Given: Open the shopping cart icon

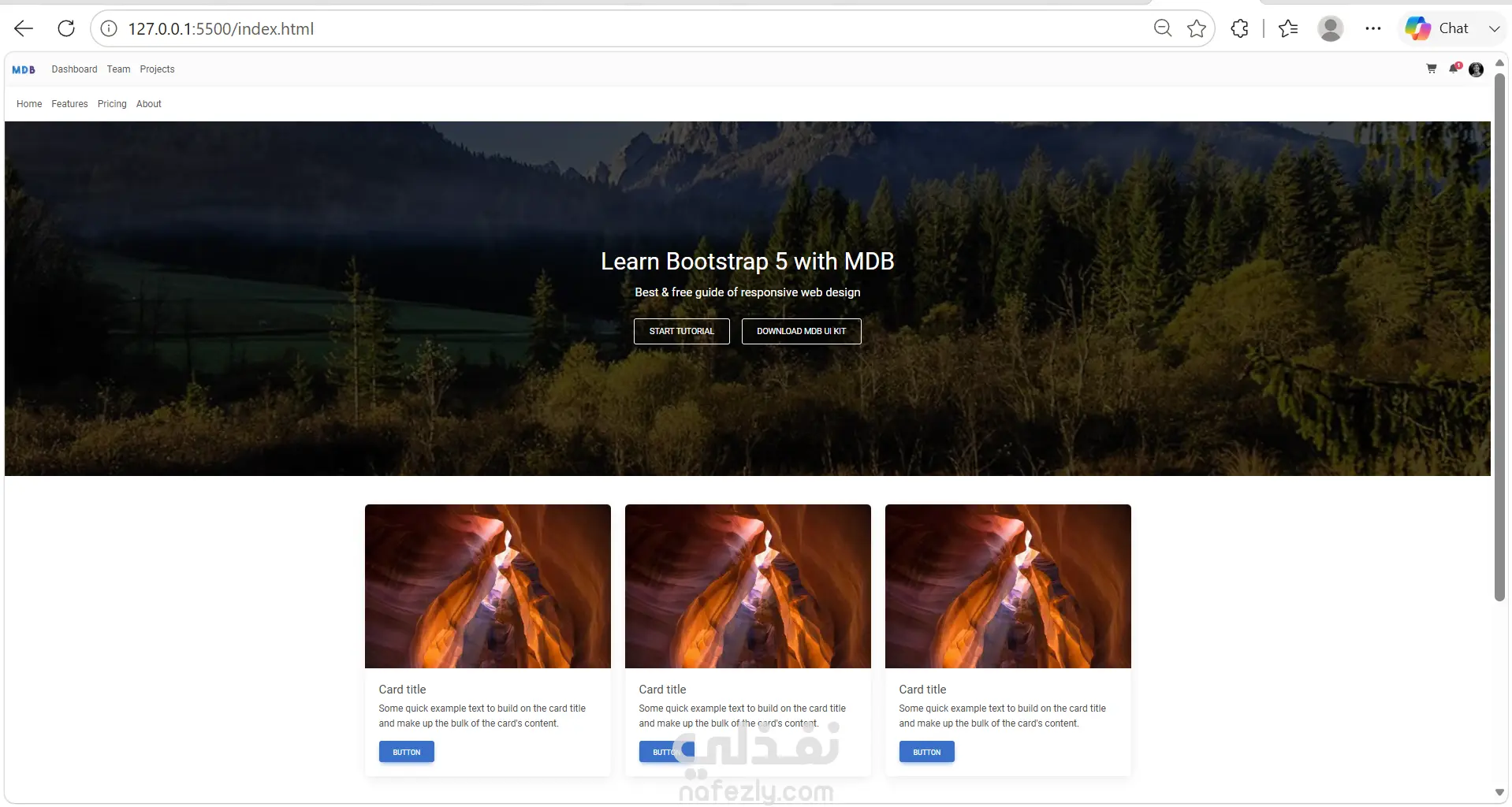Looking at the screenshot, I should click(1432, 69).
